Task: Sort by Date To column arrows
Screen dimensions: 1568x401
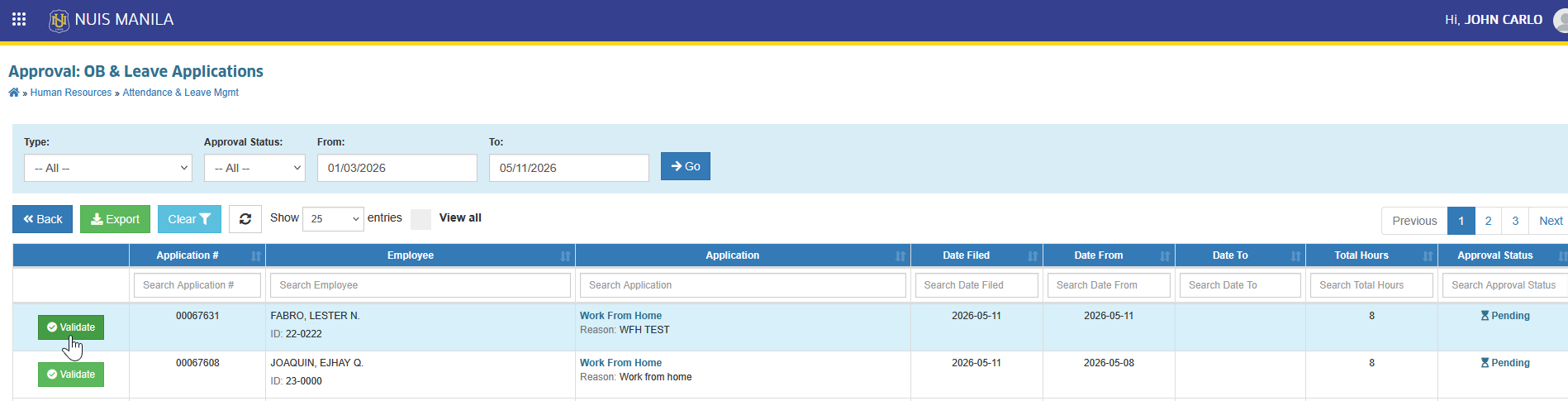Action: 1295,256
